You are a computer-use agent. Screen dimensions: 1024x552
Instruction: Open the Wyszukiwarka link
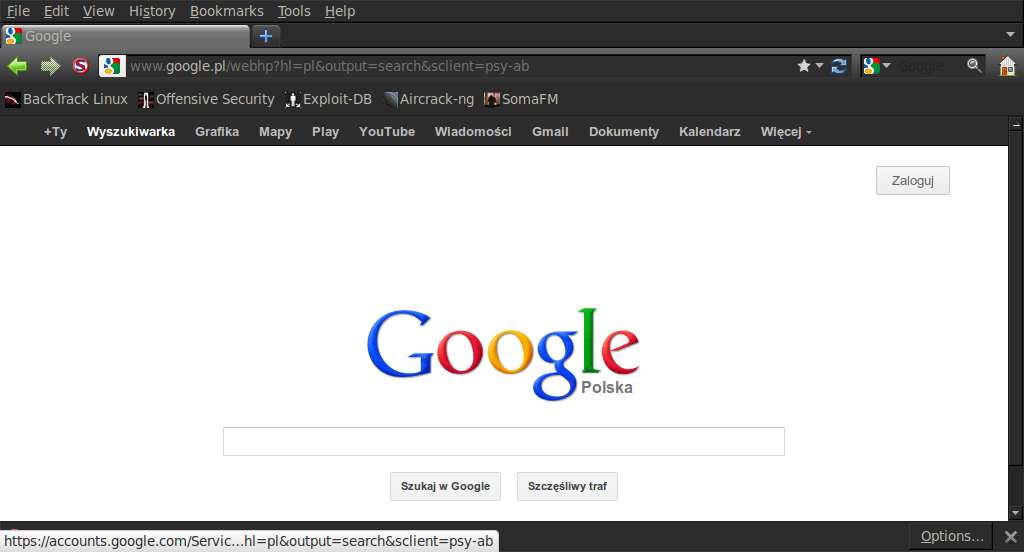click(131, 132)
